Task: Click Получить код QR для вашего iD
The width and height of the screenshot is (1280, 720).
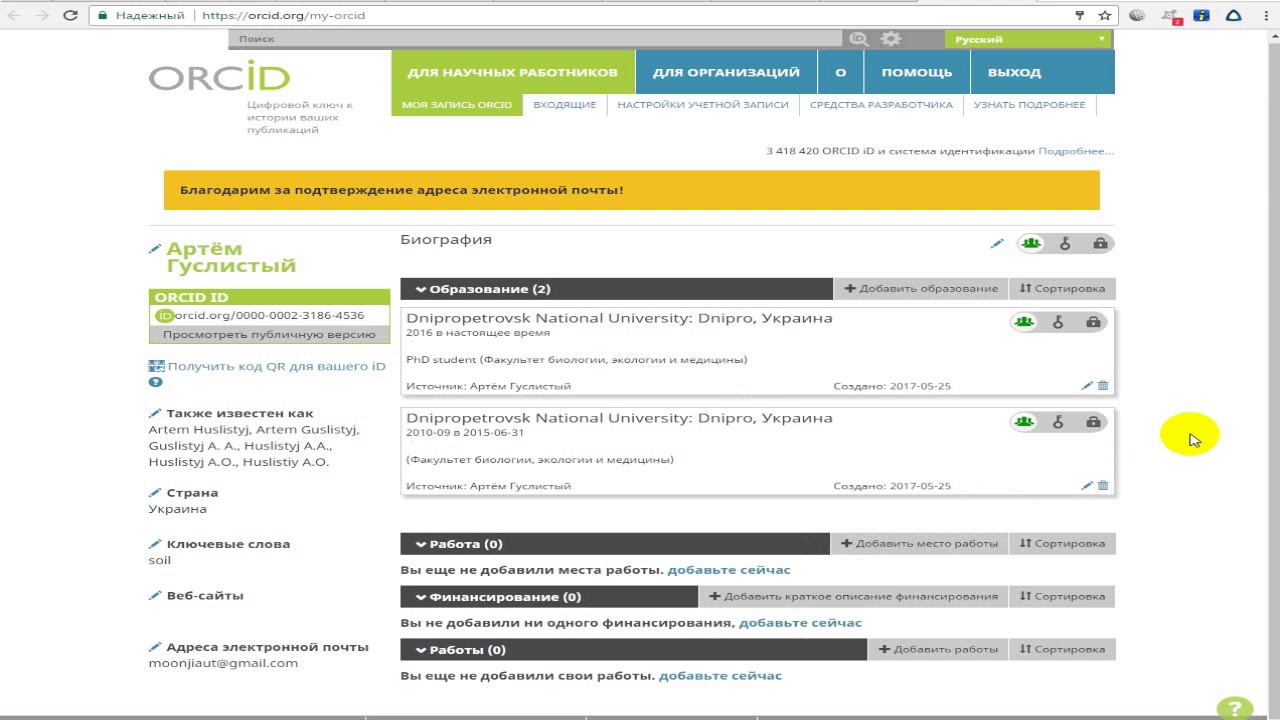Action: point(277,366)
